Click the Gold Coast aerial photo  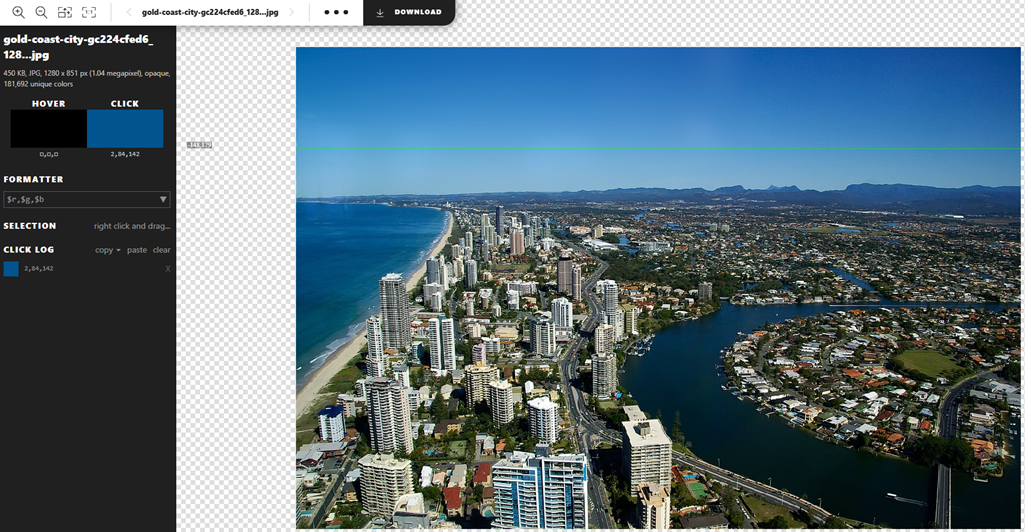click(x=658, y=288)
